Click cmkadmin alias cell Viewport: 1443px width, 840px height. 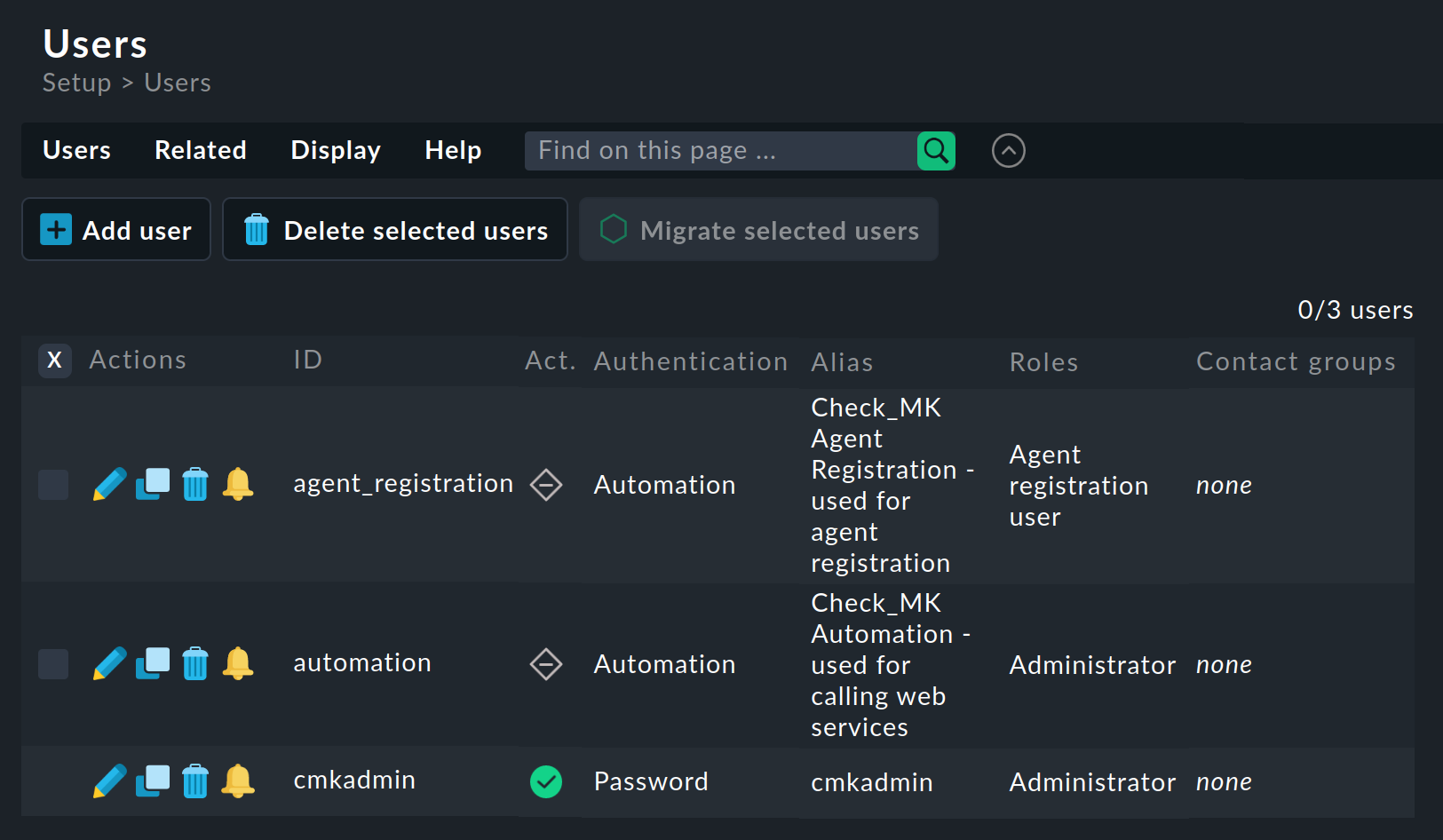click(872, 782)
